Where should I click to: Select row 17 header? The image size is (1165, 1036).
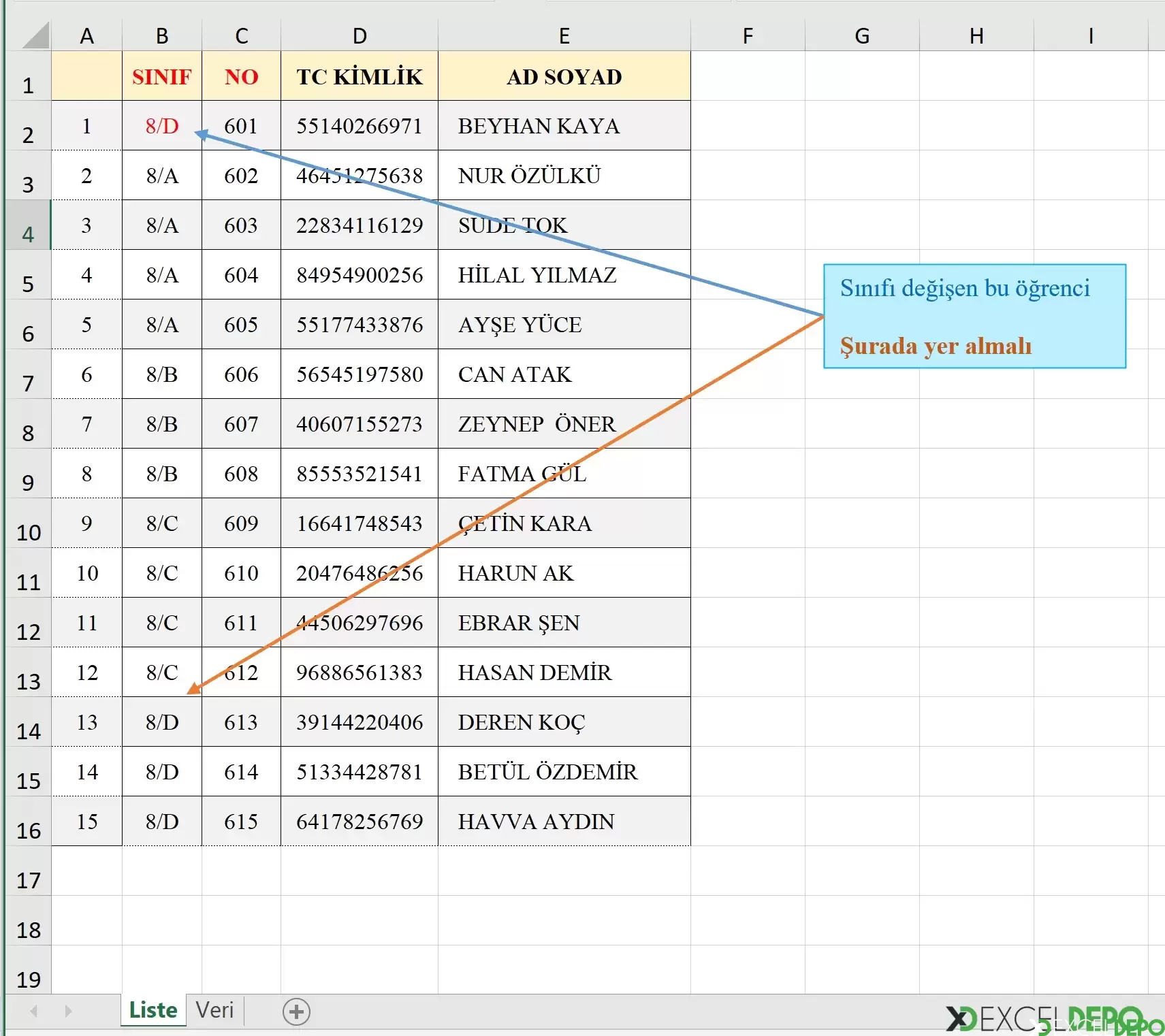[28, 871]
